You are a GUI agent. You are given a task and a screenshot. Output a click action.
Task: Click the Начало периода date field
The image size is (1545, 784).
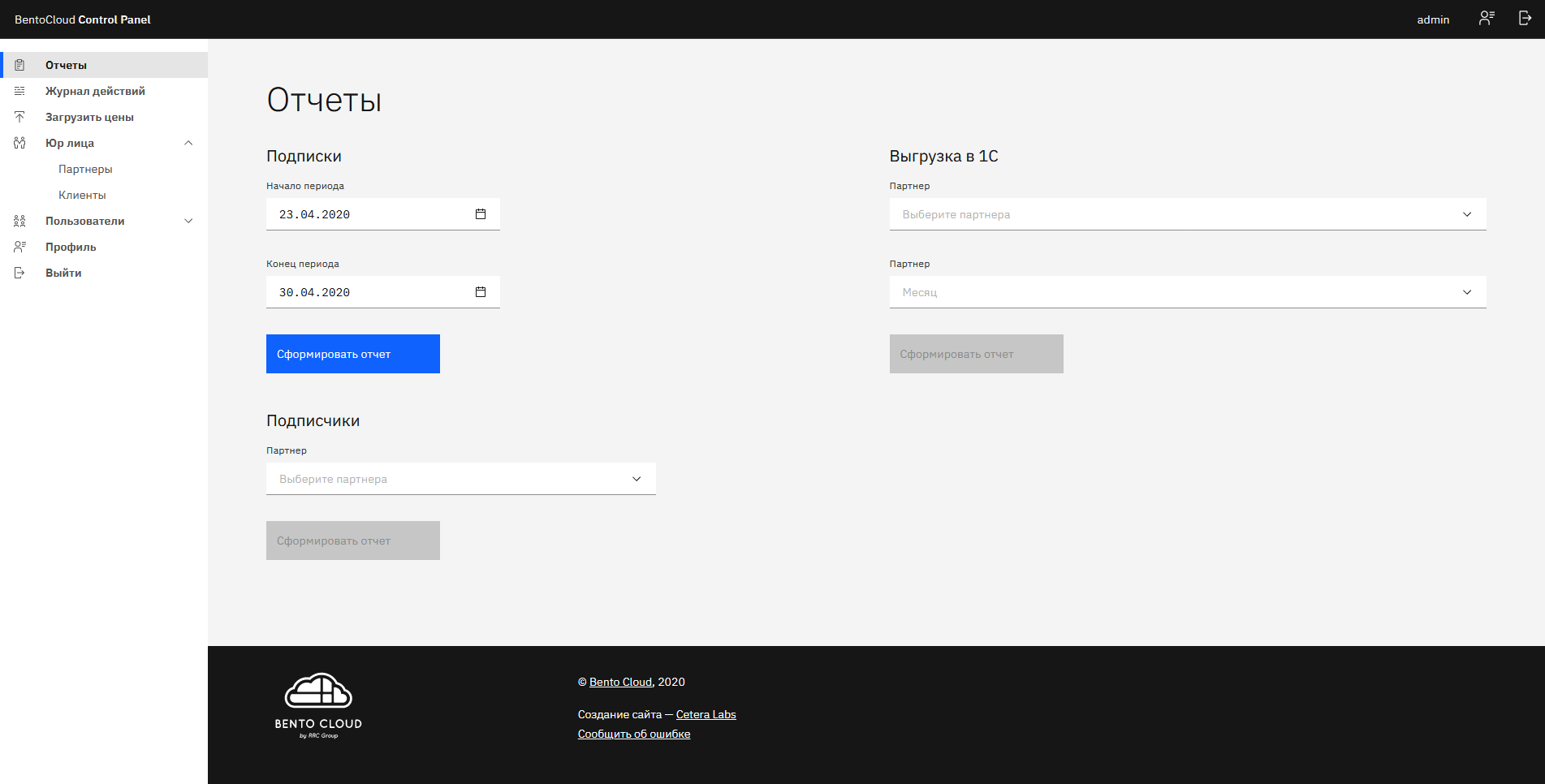[365, 214]
